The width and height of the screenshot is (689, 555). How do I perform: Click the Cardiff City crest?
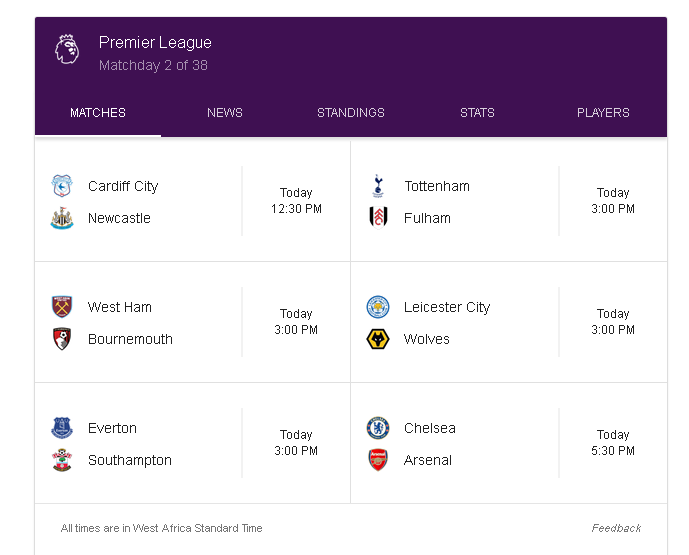click(62, 186)
